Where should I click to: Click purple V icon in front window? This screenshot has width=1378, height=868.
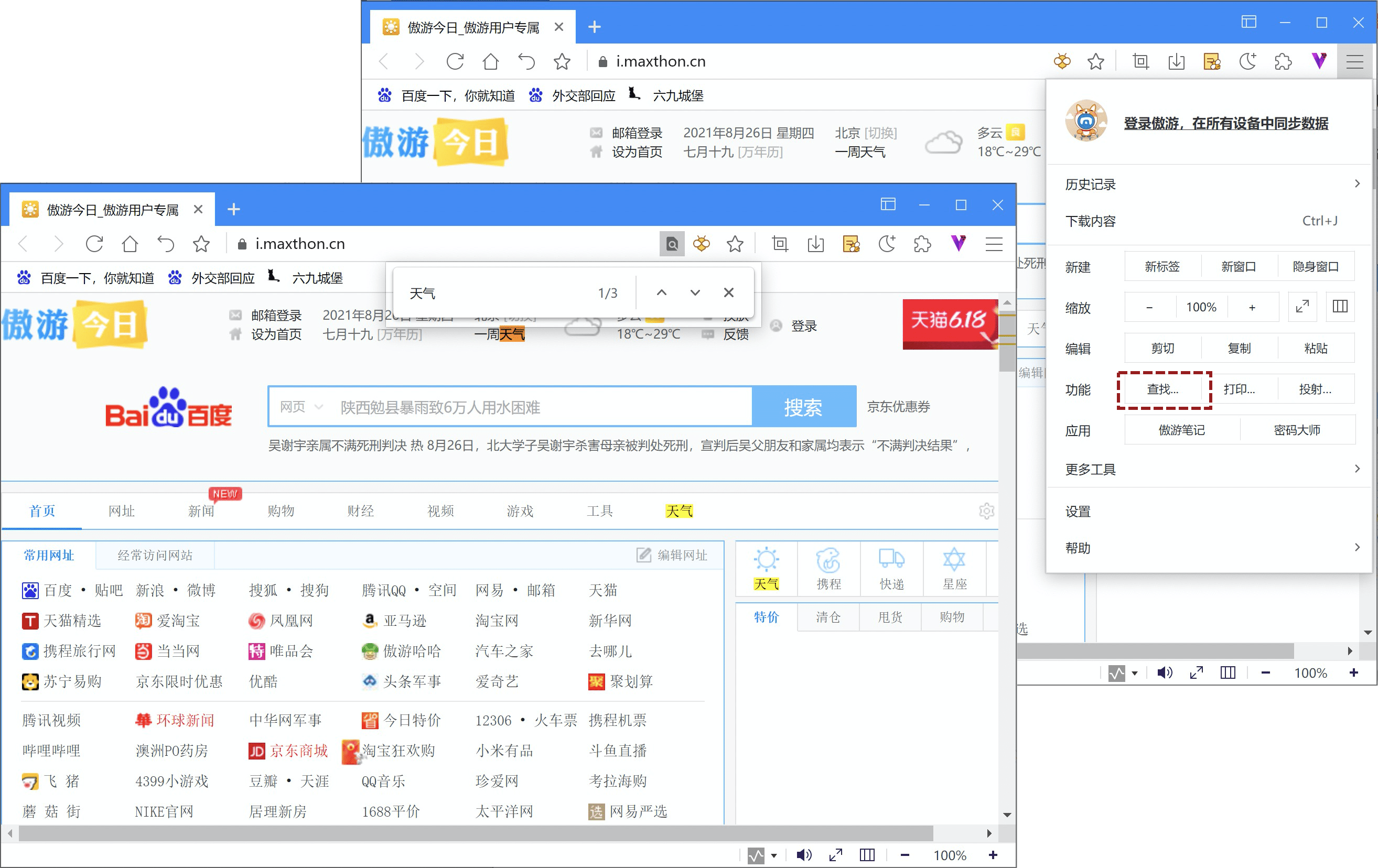point(959,244)
